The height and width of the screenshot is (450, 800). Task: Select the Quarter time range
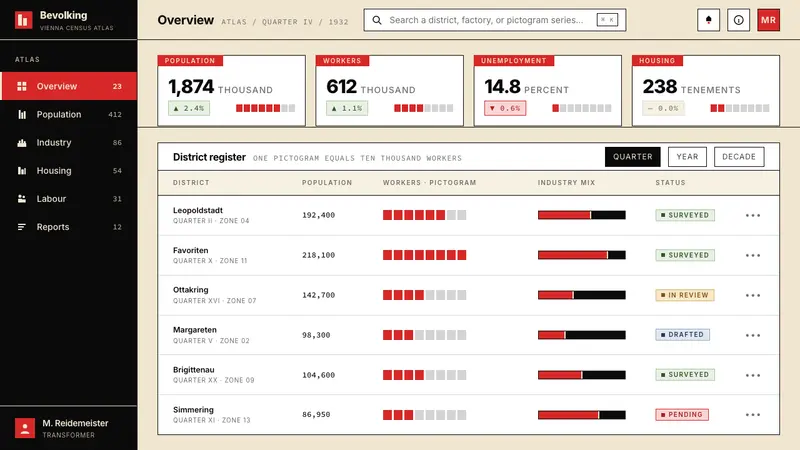(633, 157)
